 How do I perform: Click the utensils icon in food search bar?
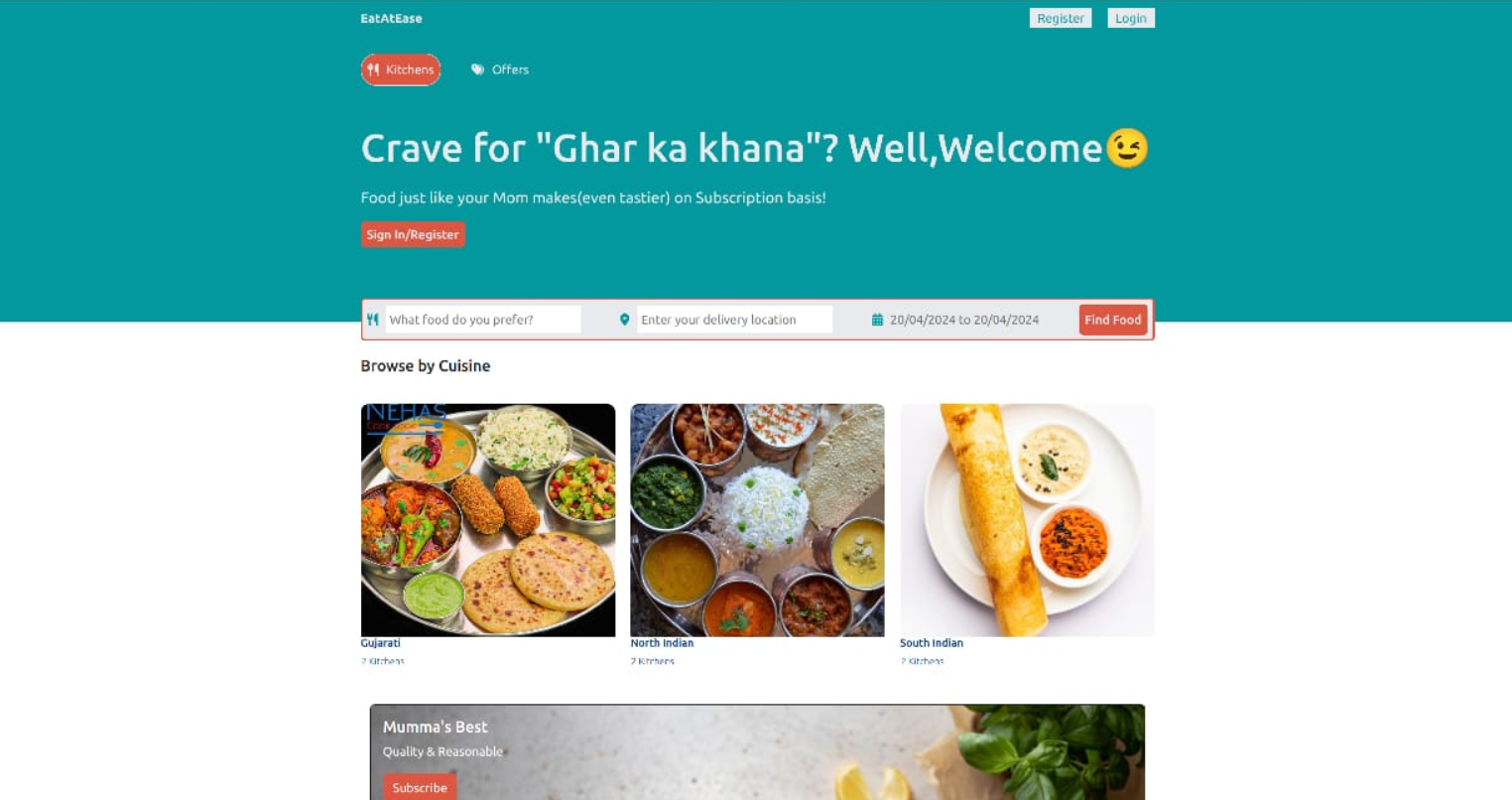[373, 320]
